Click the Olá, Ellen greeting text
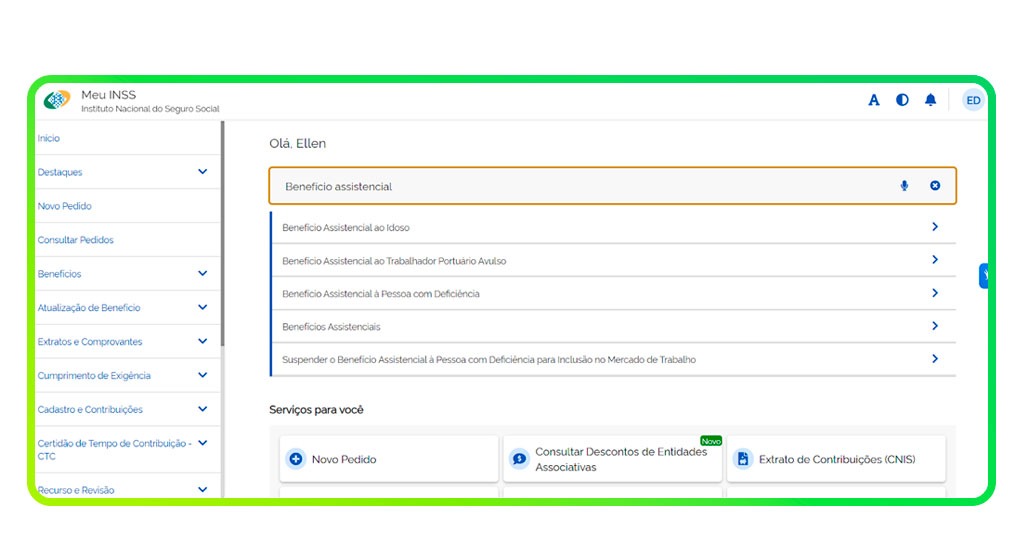 (297, 144)
